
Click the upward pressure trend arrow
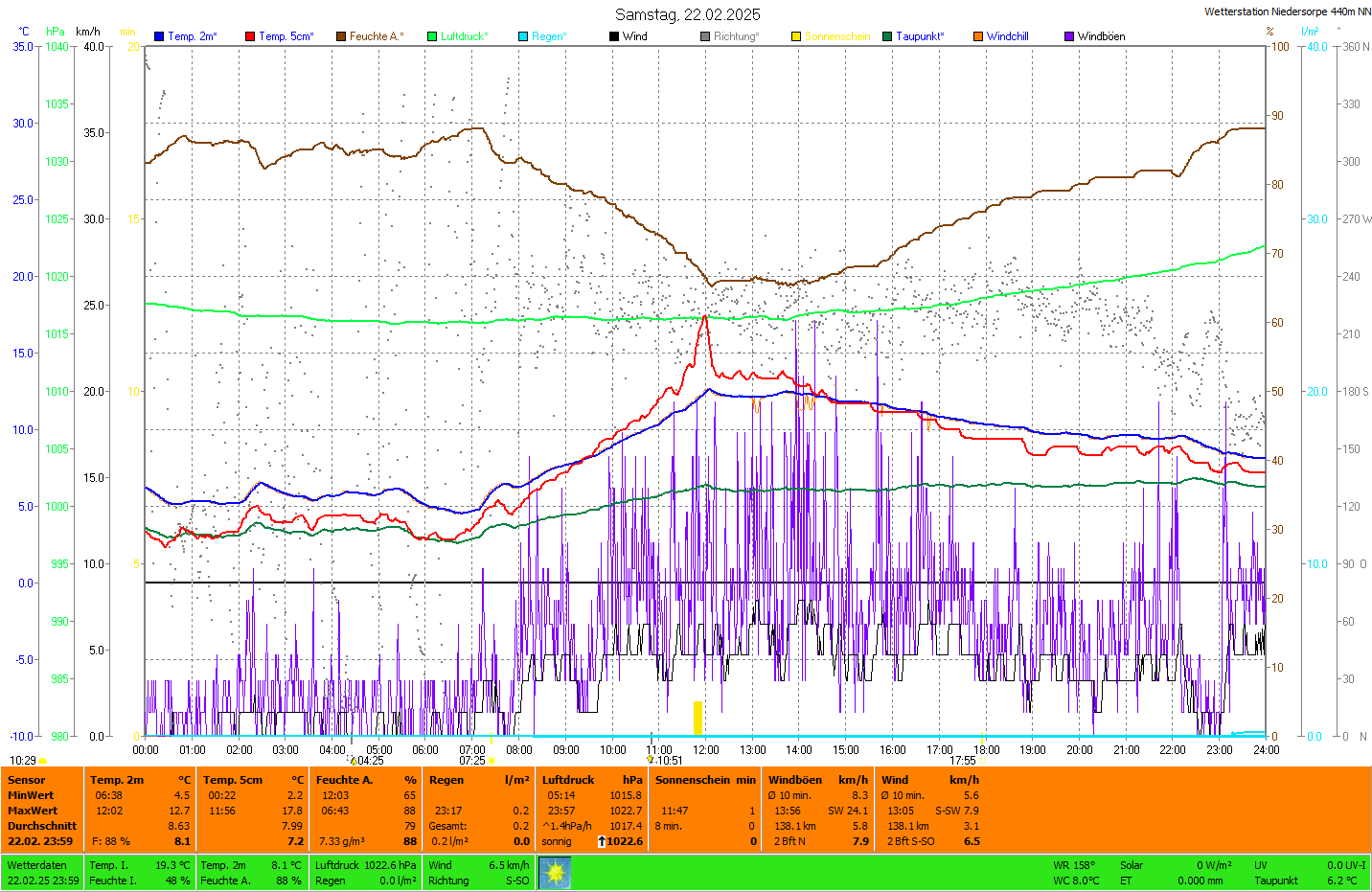[x=601, y=841]
